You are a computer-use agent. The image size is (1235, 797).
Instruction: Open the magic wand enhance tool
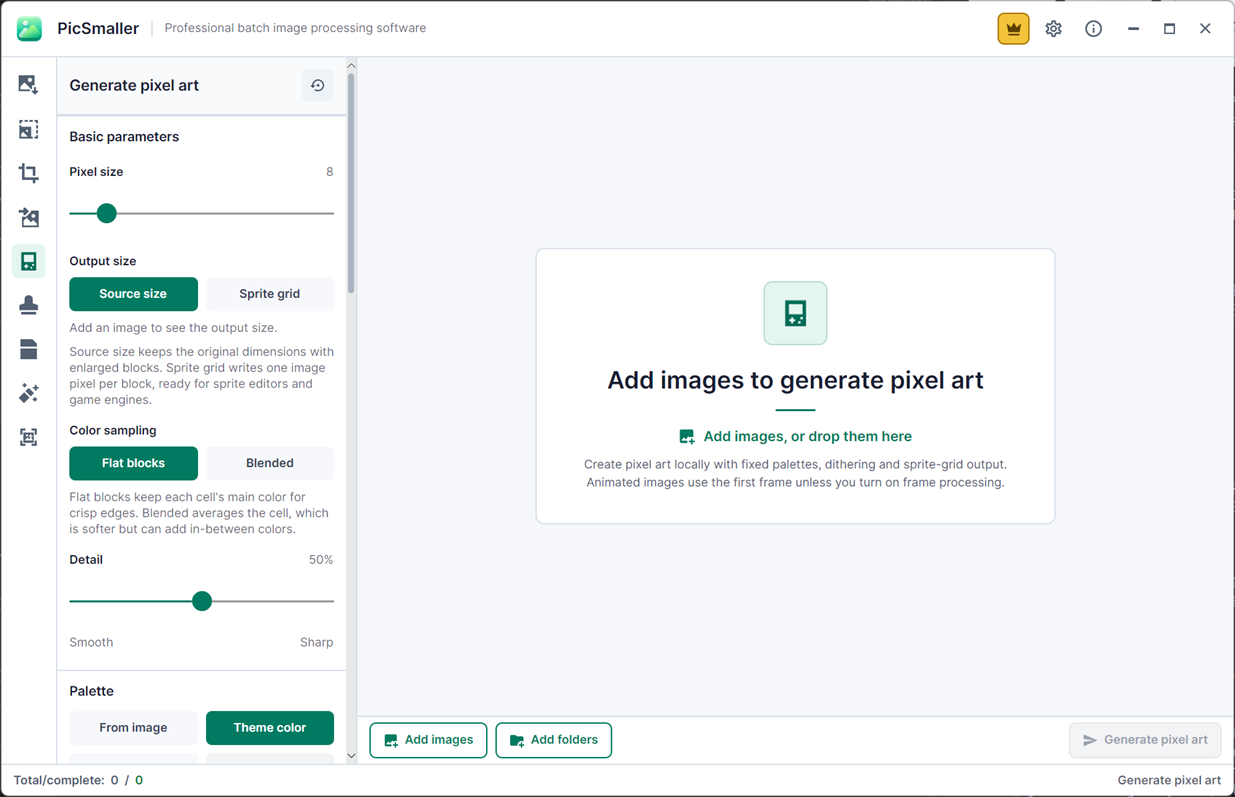click(28, 393)
